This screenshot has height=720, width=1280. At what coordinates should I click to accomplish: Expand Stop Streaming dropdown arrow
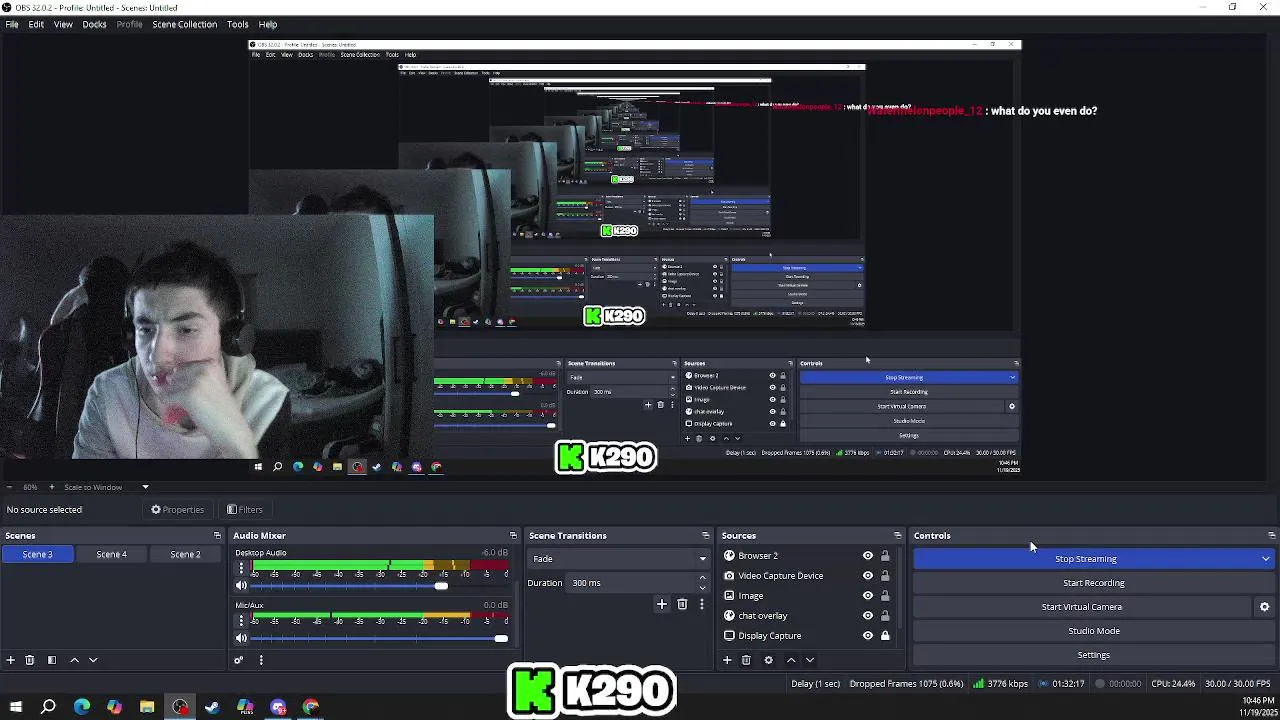(1266, 559)
